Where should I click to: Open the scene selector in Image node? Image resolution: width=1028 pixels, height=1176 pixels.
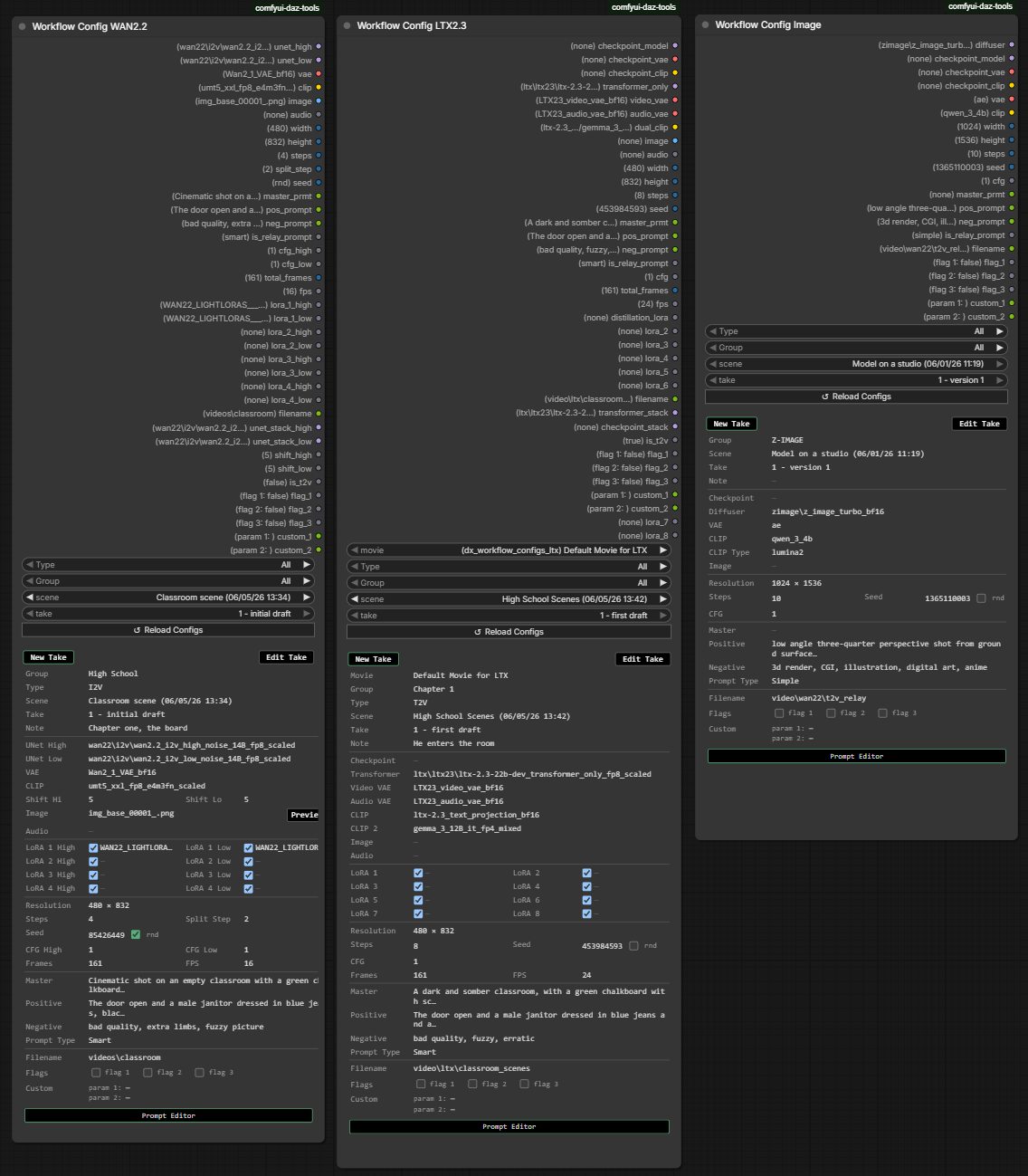point(856,364)
